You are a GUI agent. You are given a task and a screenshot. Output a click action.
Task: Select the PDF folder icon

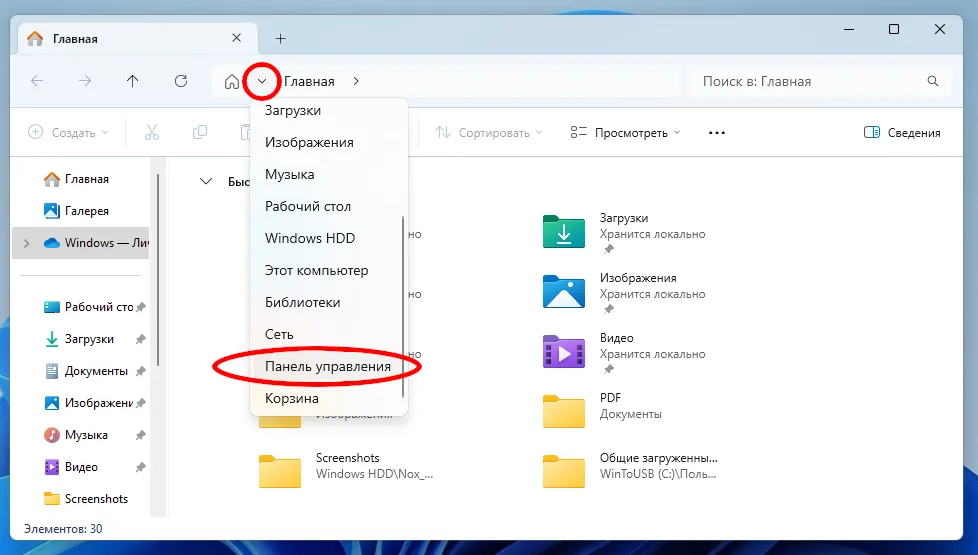(x=564, y=412)
